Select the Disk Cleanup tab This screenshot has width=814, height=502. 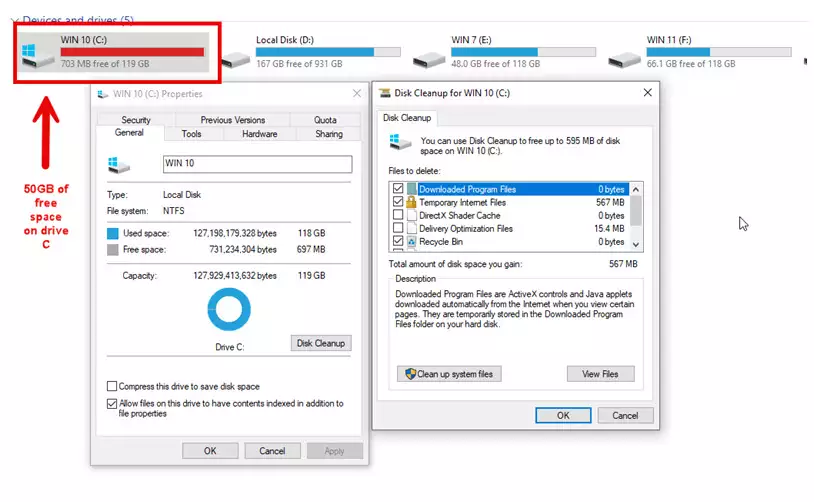pyautogui.click(x=407, y=118)
